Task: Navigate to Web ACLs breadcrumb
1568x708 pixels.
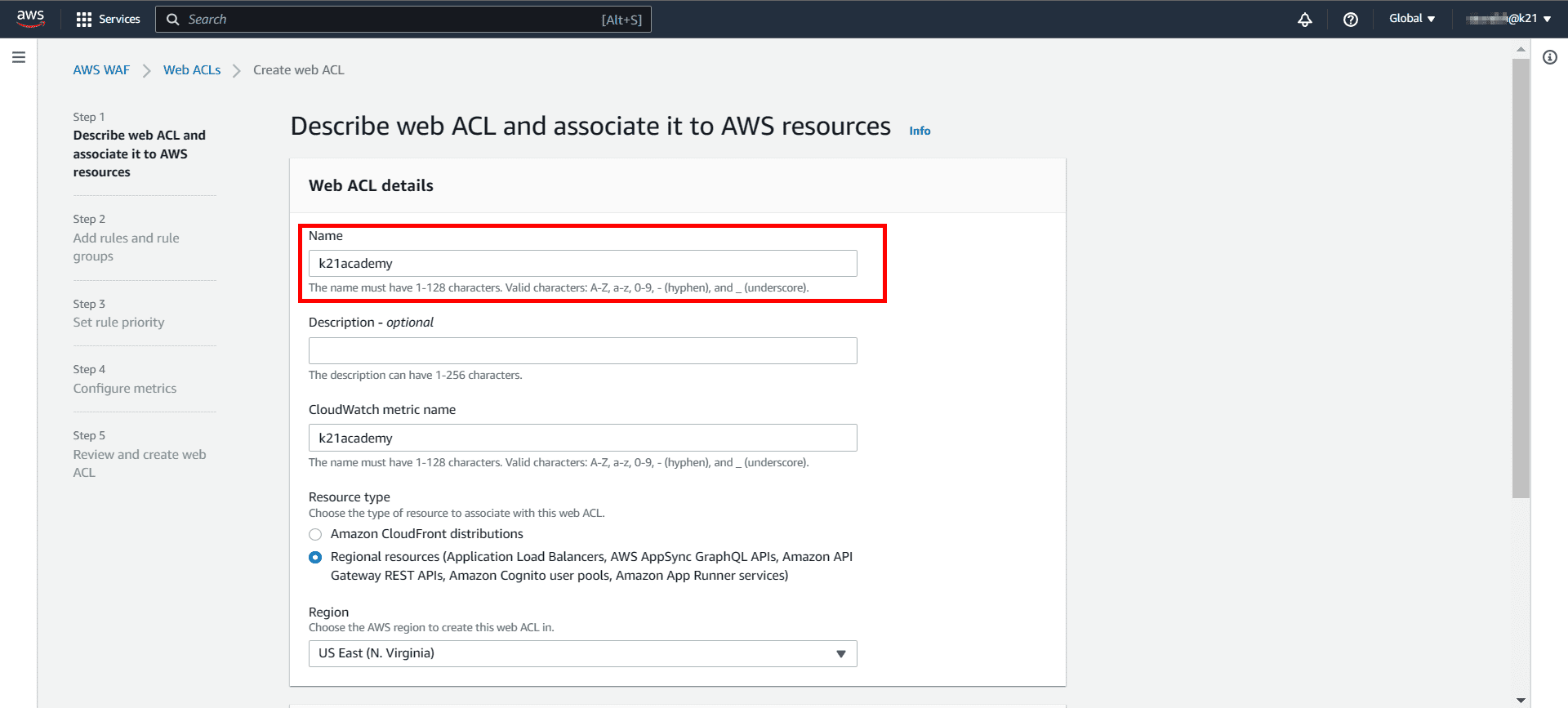Action: click(192, 70)
